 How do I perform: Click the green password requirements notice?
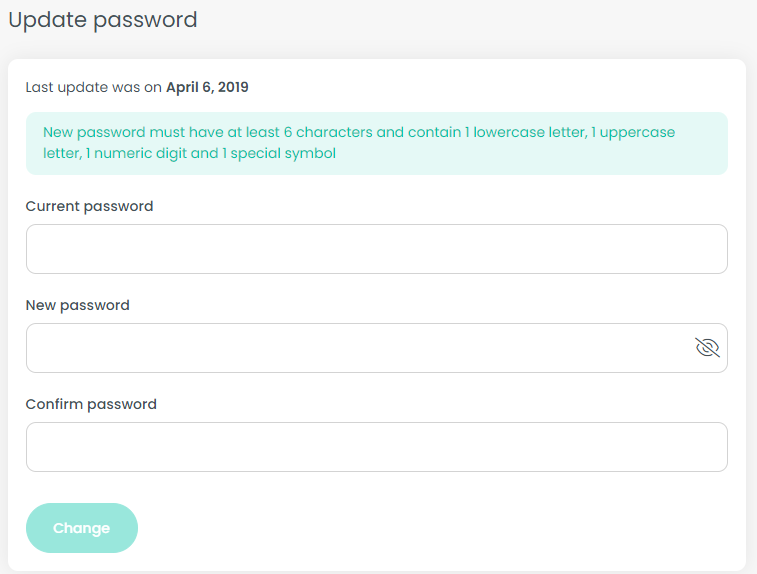pyautogui.click(x=376, y=143)
